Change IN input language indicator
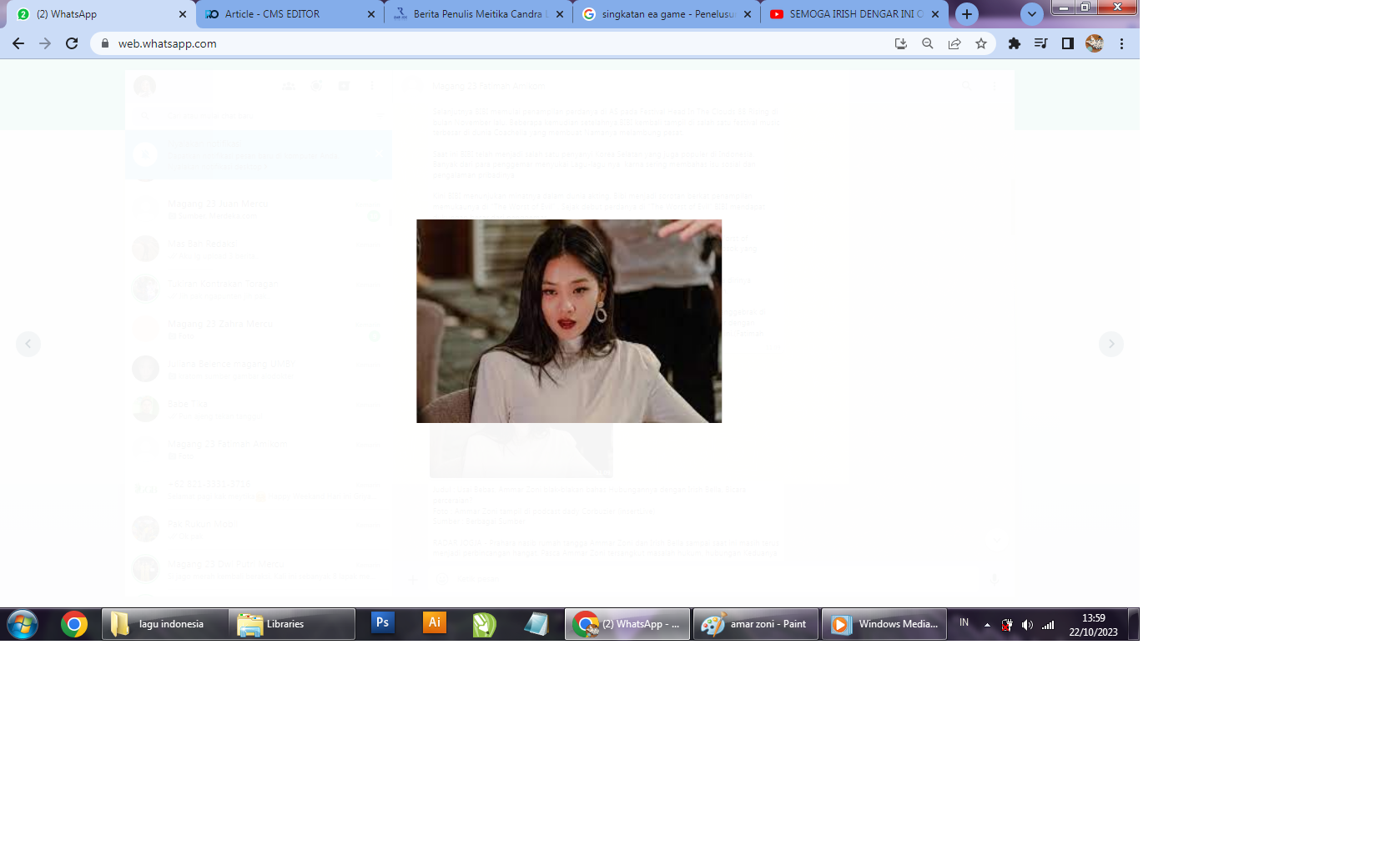 pyautogui.click(x=964, y=623)
